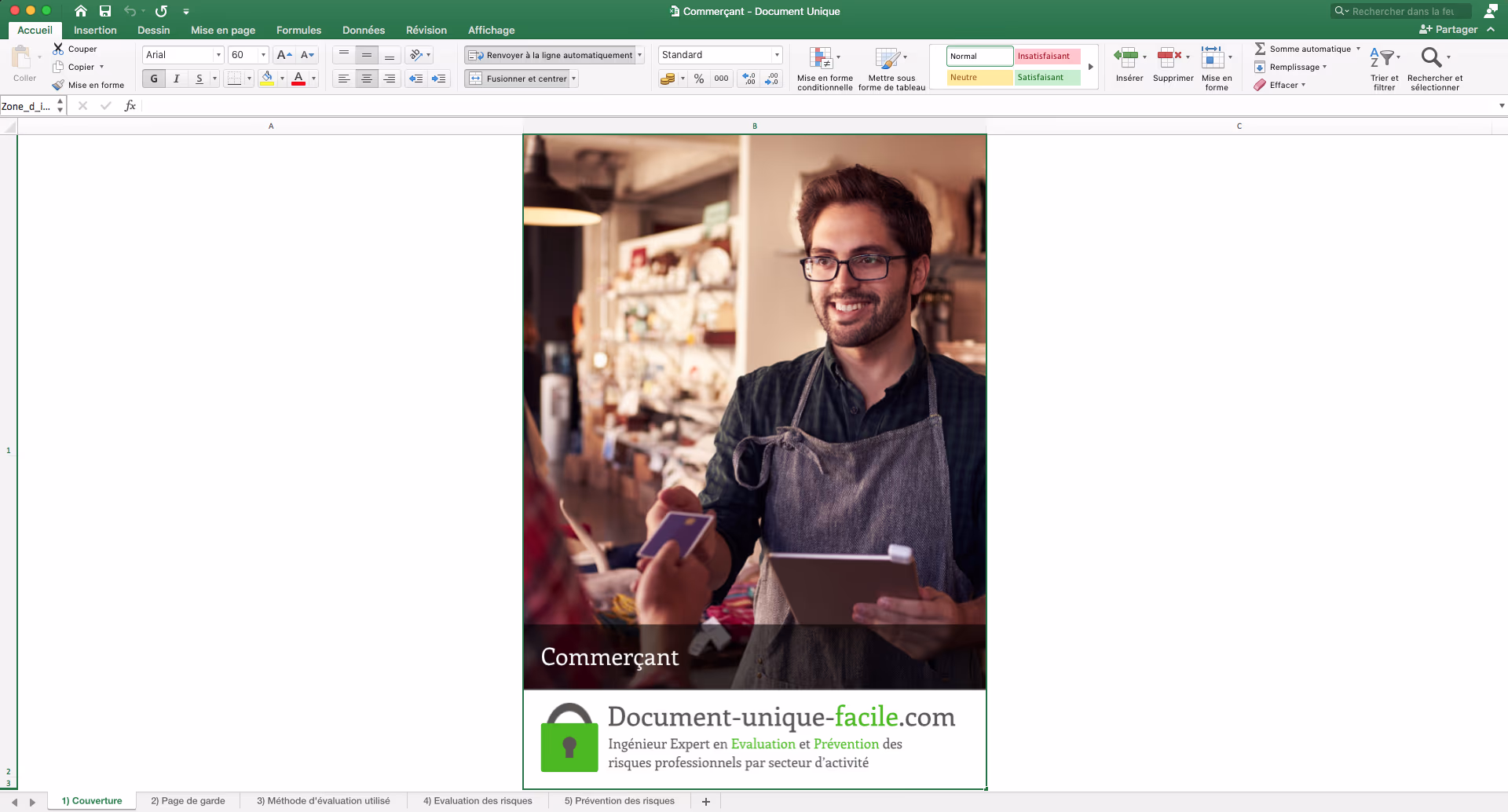Open the Formules ribbon tab
This screenshot has width=1508, height=812.
298,30
